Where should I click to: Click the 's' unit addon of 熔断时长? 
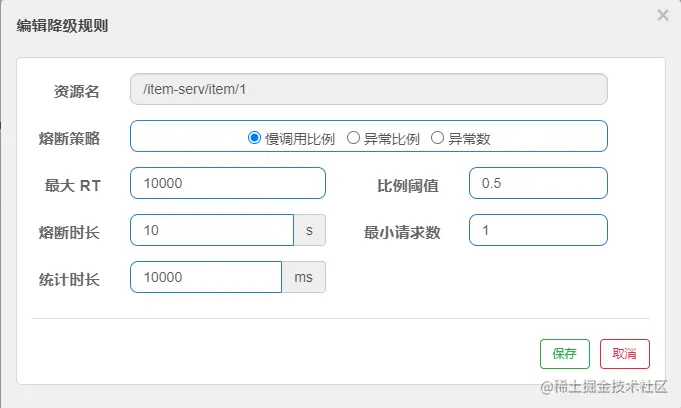click(310, 230)
